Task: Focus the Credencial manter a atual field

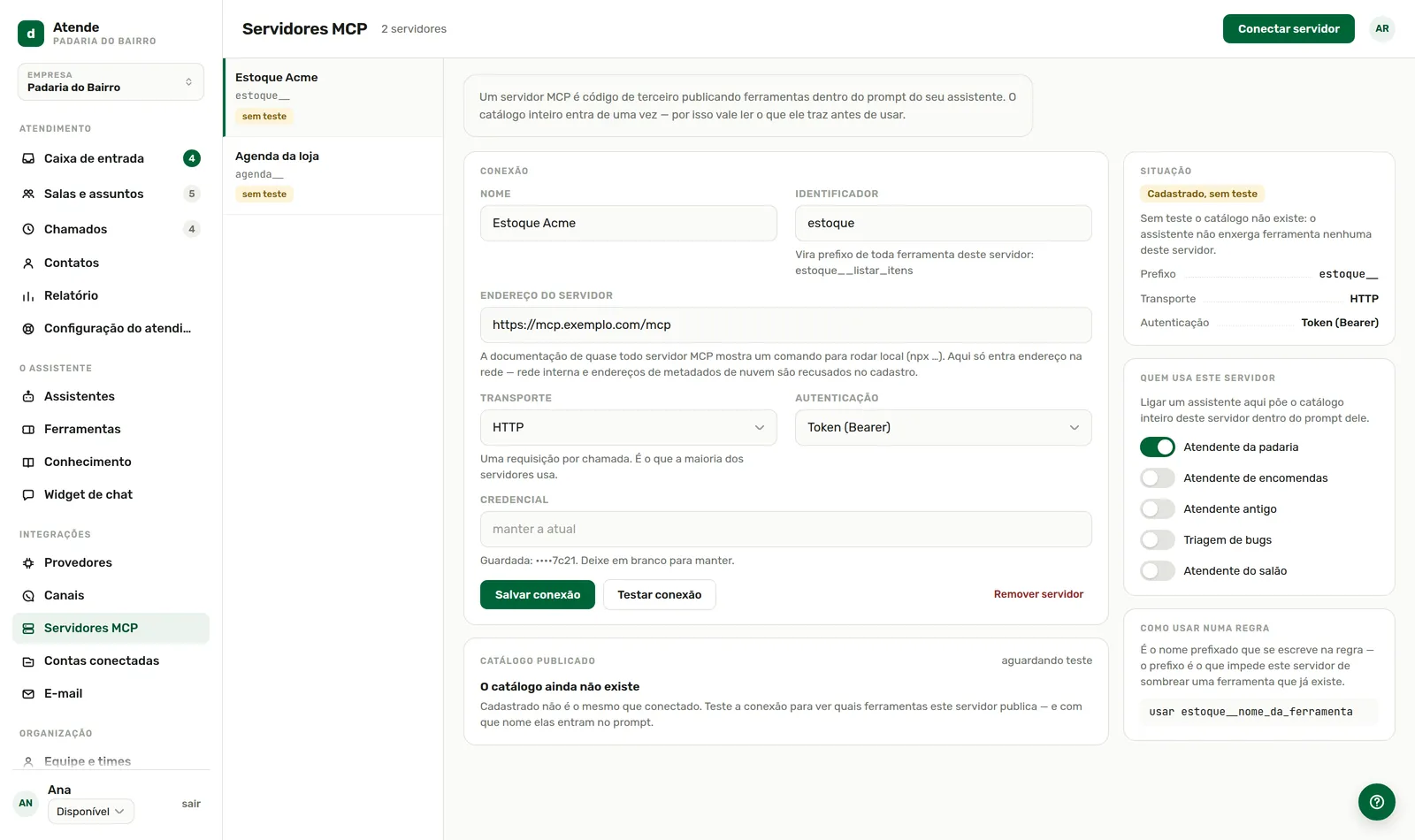Action: pos(785,529)
